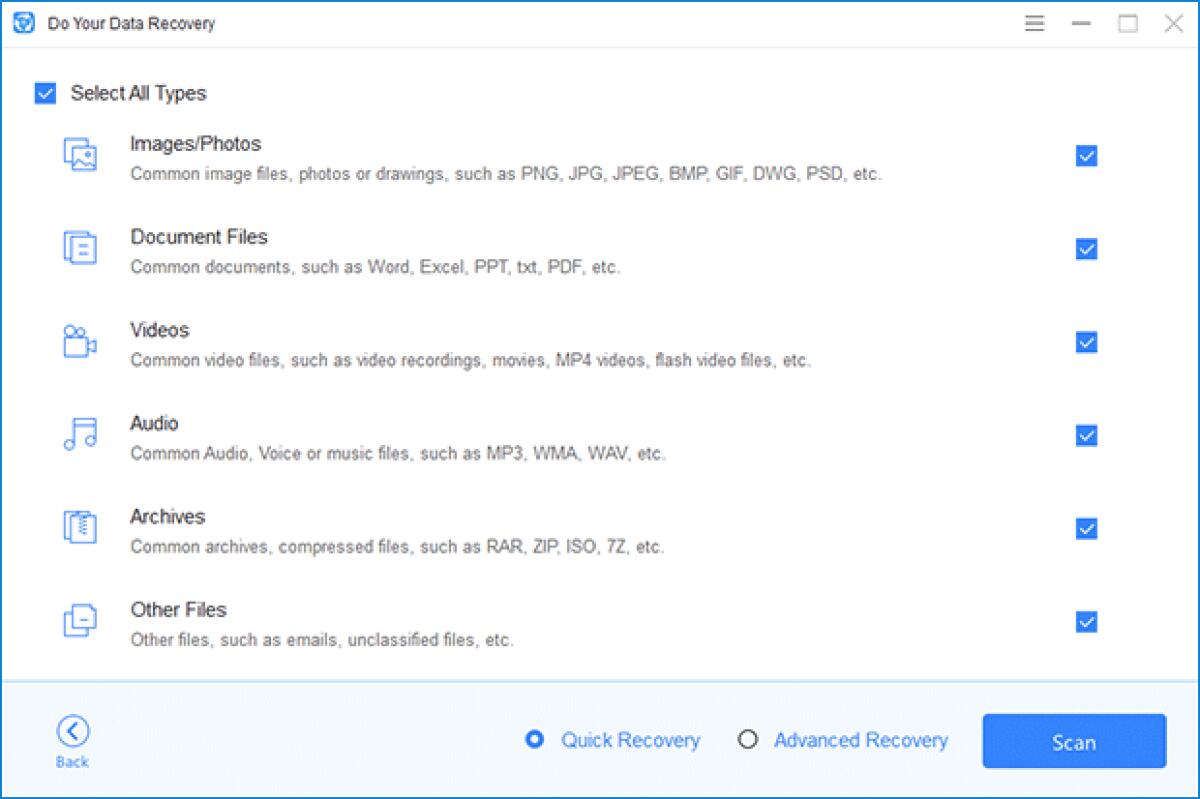
Task: Click the Other Files icon
Action: tap(80, 622)
